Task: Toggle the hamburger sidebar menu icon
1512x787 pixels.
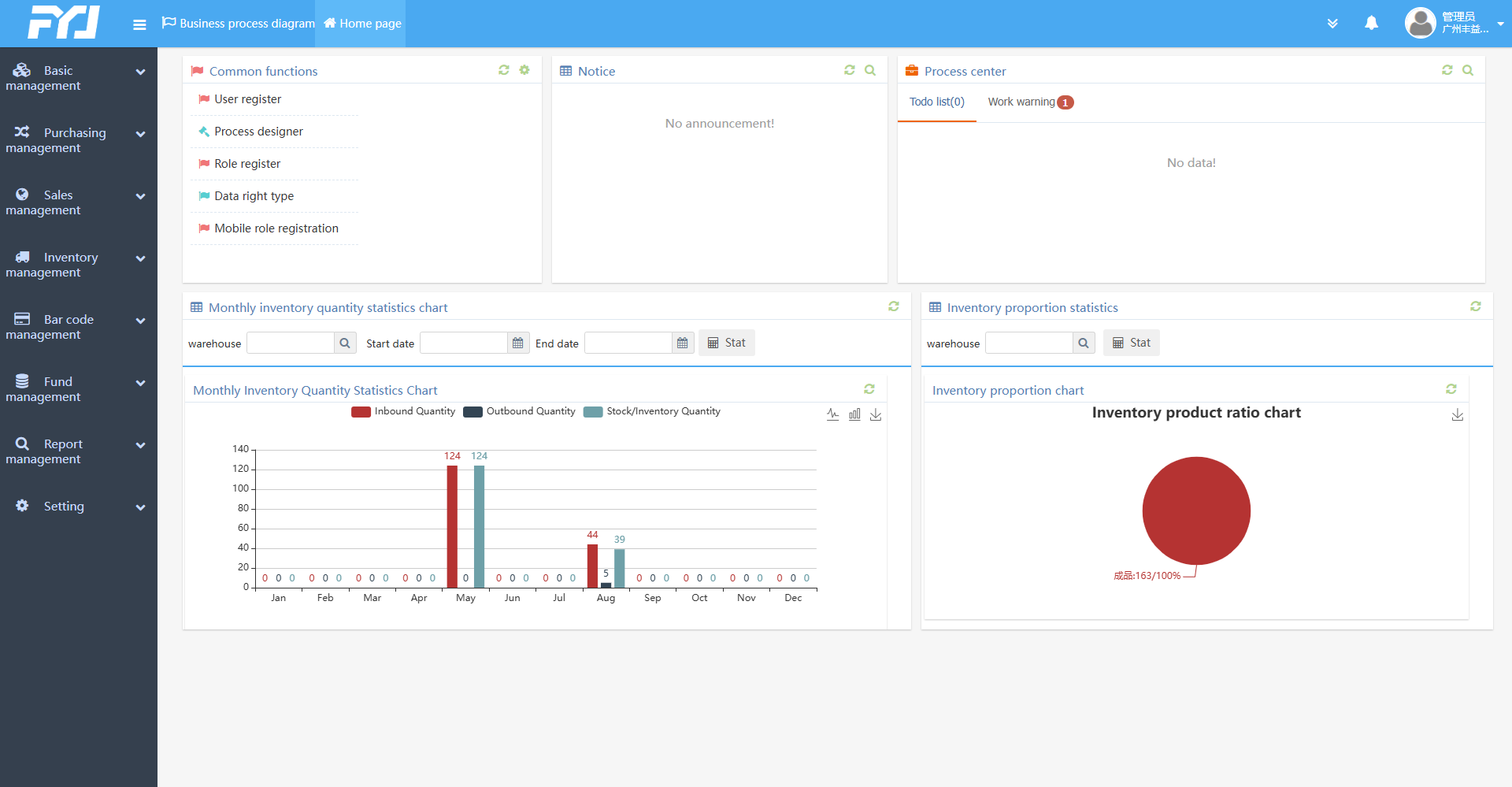Action: pyautogui.click(x=139, y=24)
